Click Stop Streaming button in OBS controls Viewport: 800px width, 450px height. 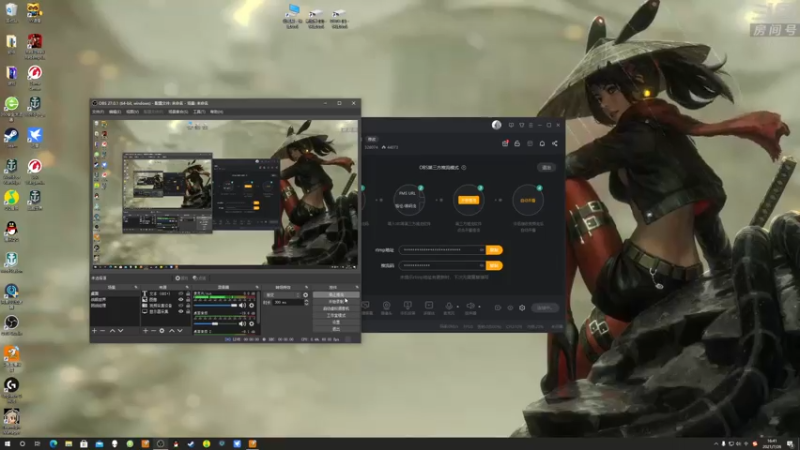(x=336, y=294)
